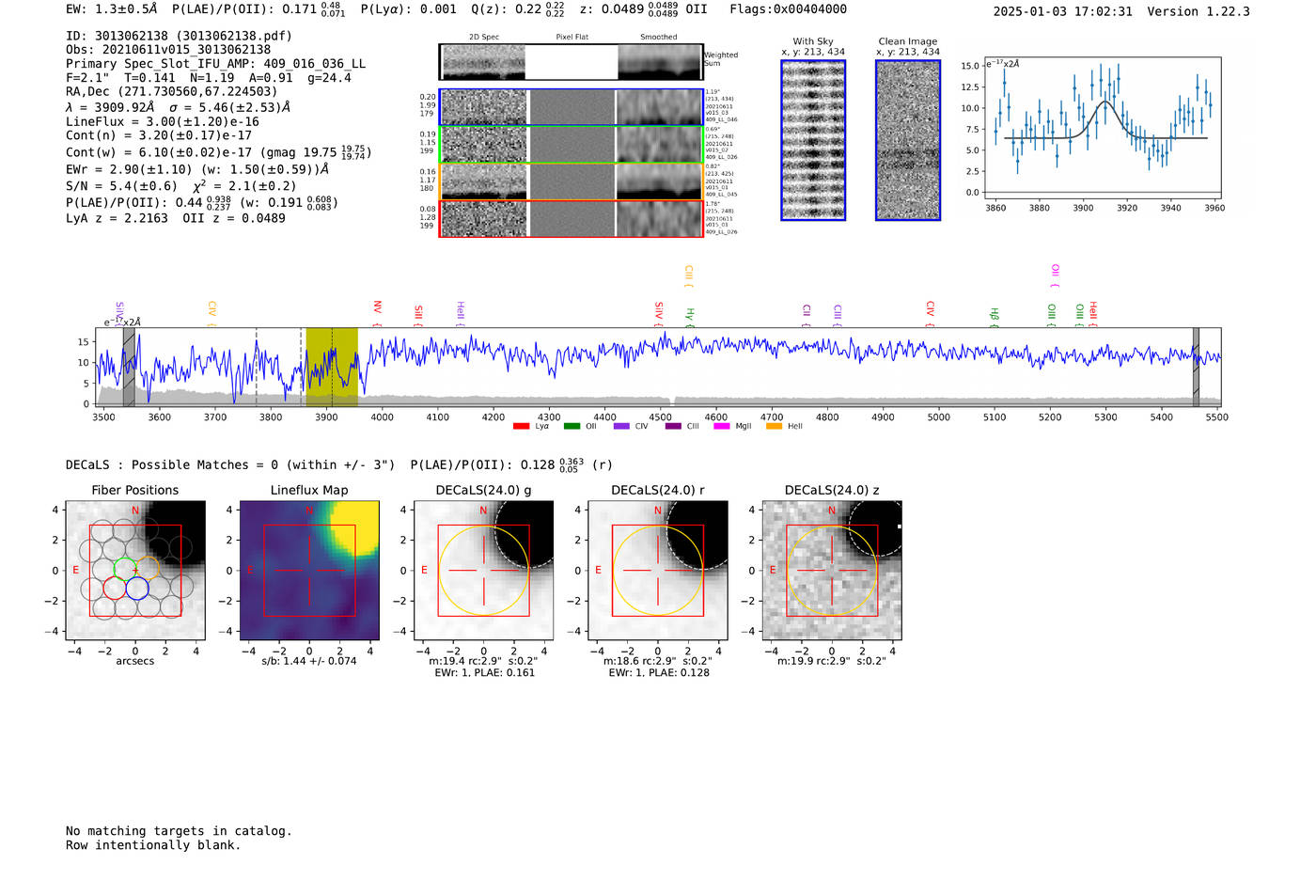Screen dimensions: 1316x896
Task: Open the DECaLS(24.0) r image
Action: (x=658, y=570)
